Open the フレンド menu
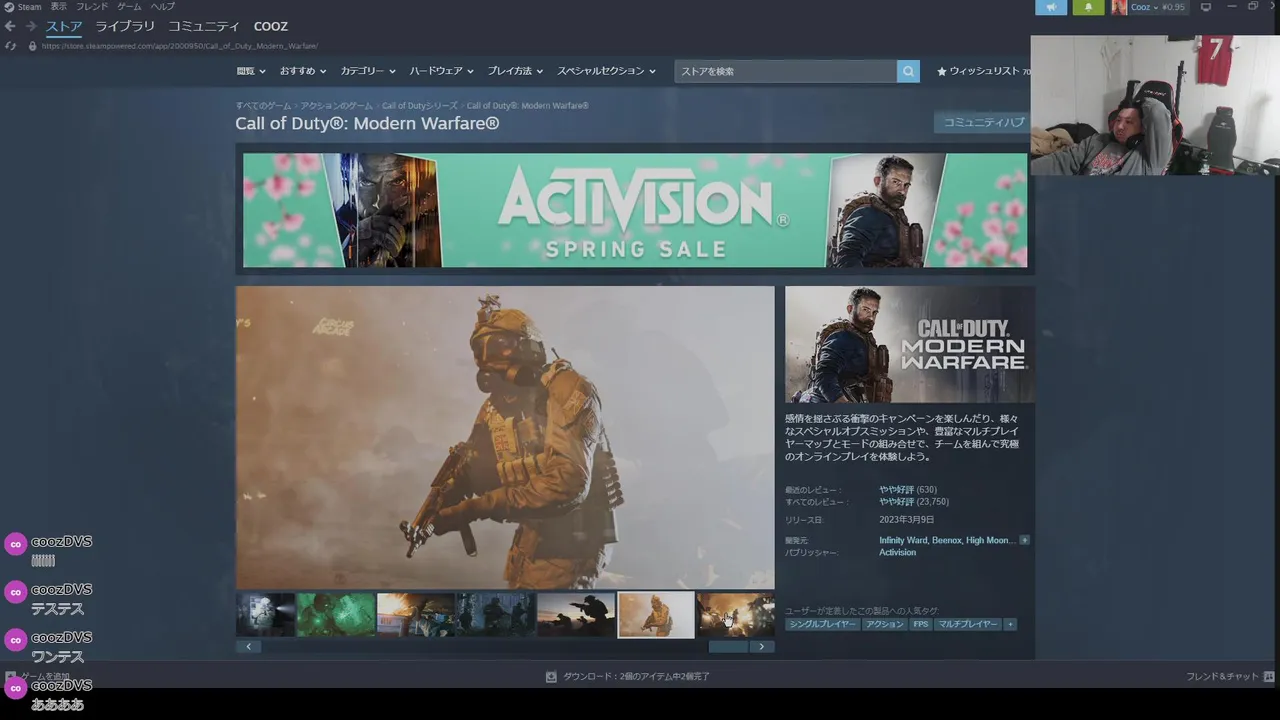 pos(92,7)
